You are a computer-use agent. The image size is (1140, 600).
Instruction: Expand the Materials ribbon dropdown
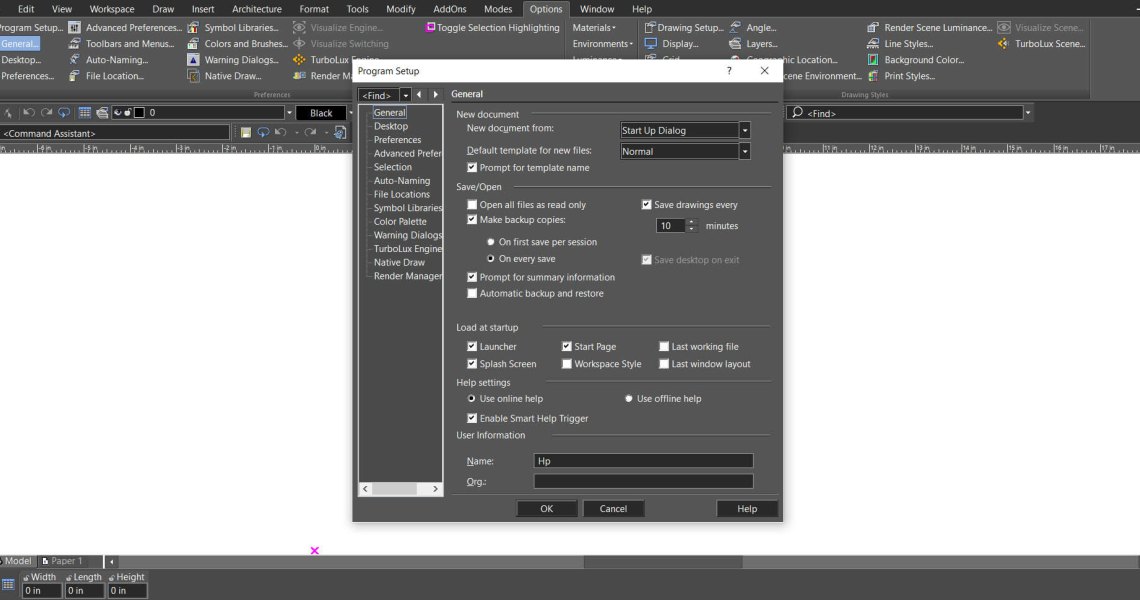click(x=595, y=28)
